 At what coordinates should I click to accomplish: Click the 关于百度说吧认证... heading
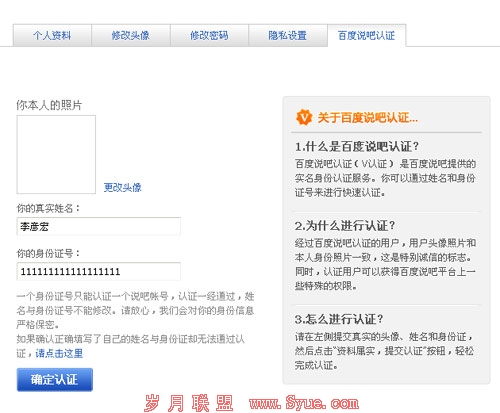(x=367, y=118)
